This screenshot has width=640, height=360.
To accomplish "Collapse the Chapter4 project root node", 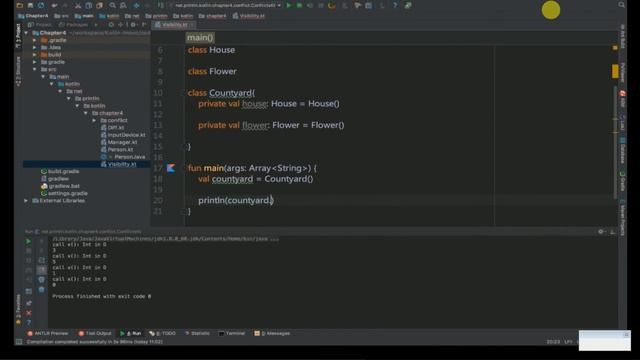I will click(26, 33).
